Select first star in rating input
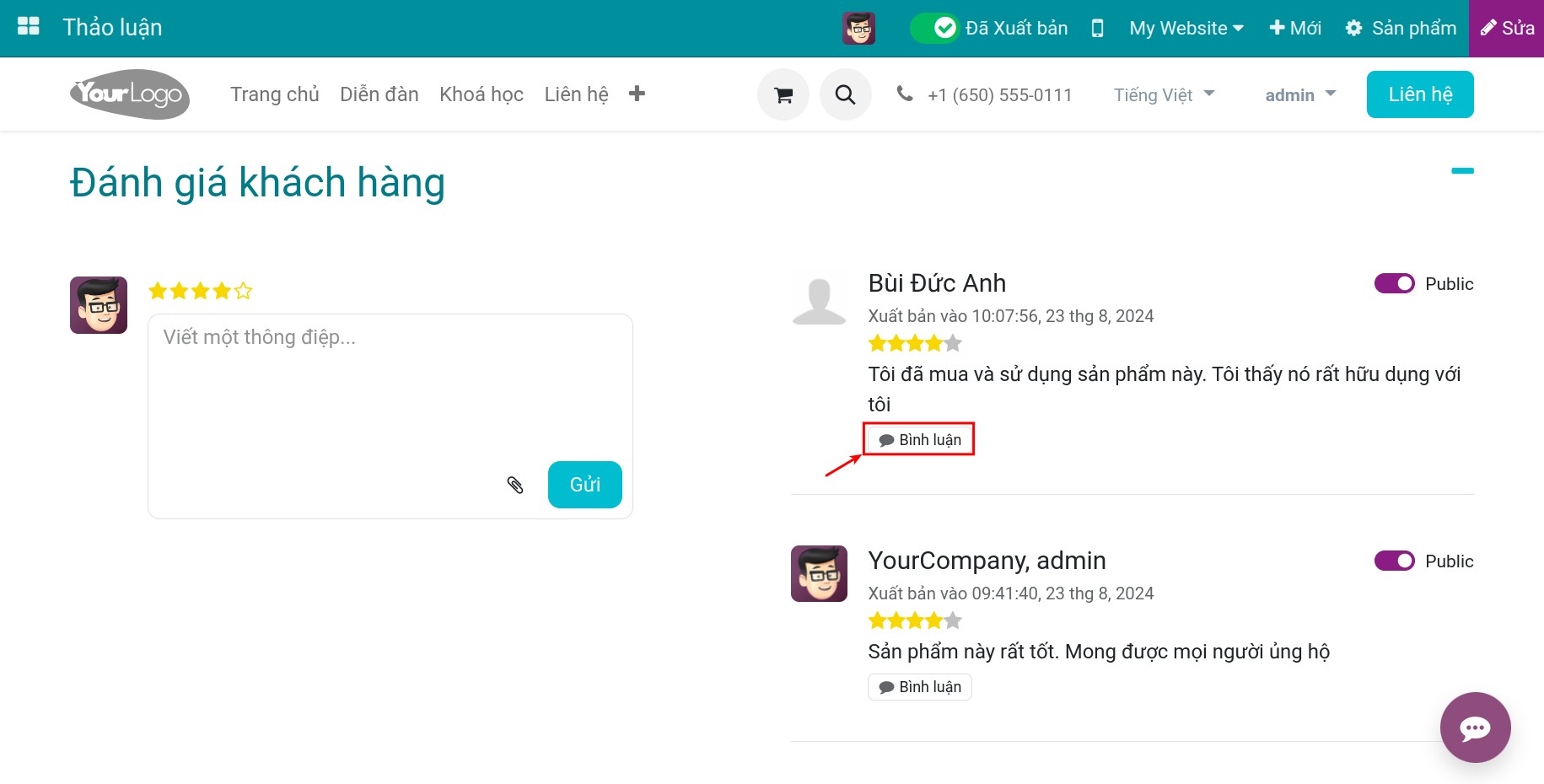Viewport: 1544px width, 784px height. click(158, 292)
